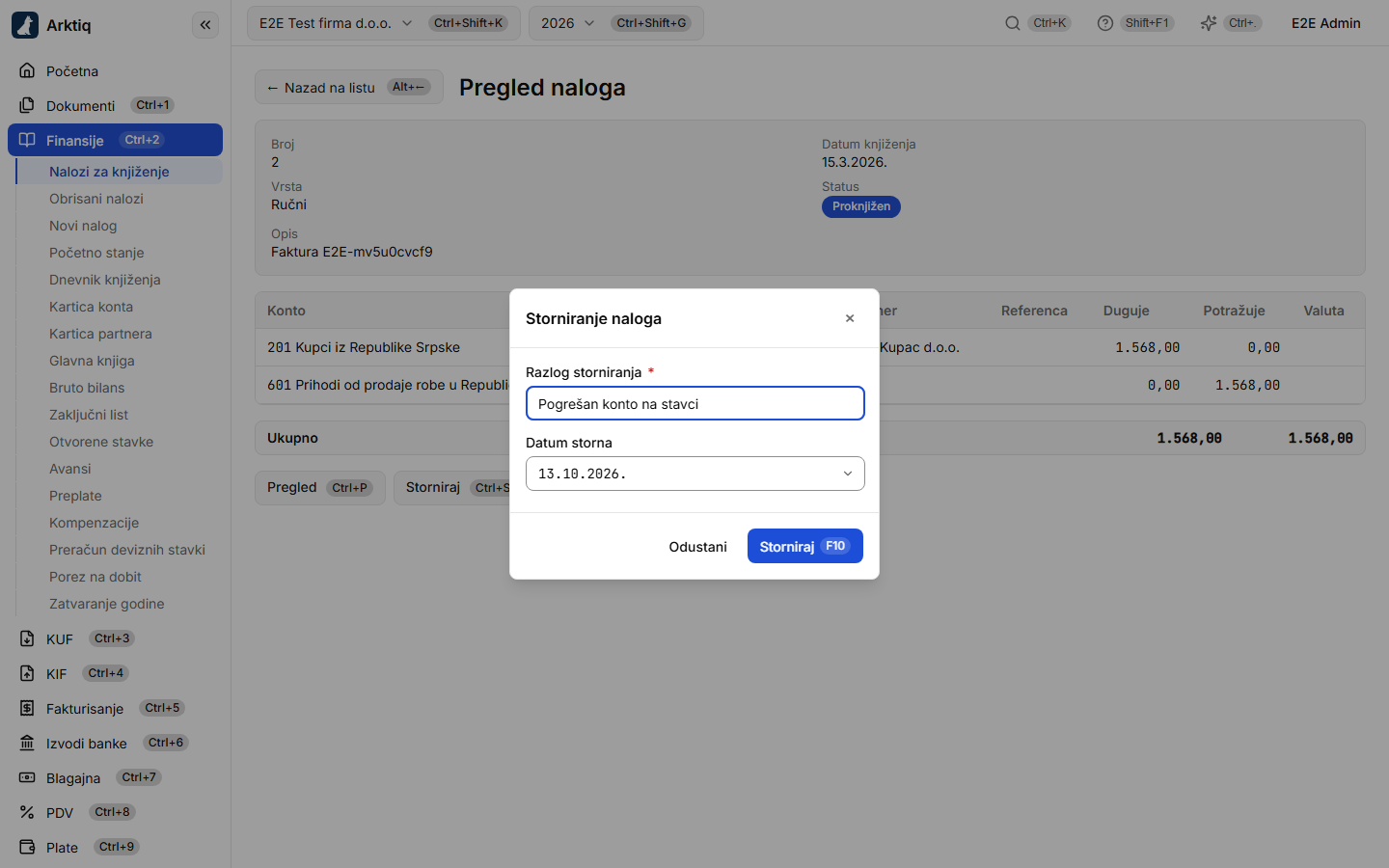Open help question-mark icon
Viewport: 1389px width, 868px height.
(x=1105, y=23)
